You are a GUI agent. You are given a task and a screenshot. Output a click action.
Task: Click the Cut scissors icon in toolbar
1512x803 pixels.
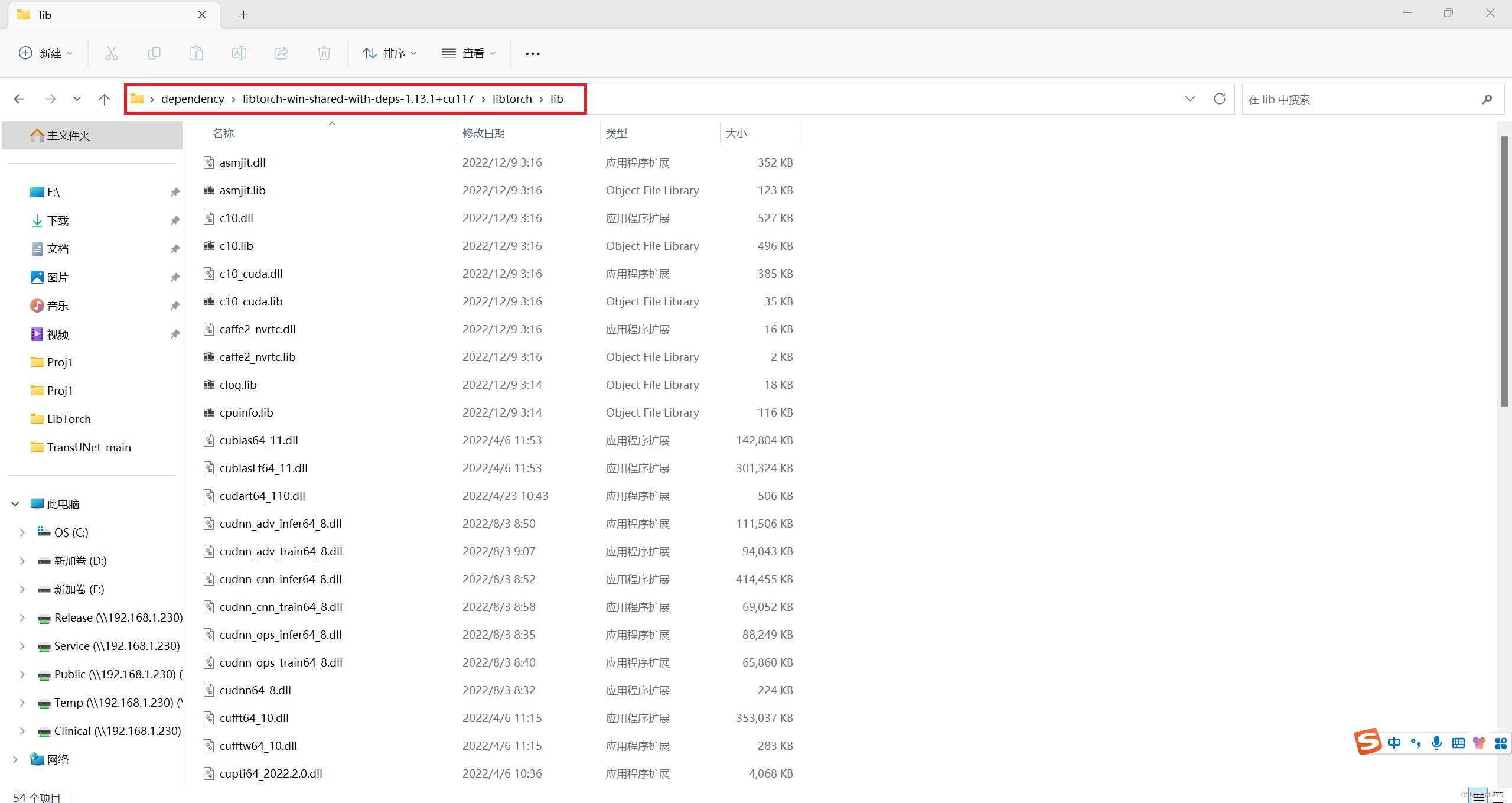[x=111, y=53]
